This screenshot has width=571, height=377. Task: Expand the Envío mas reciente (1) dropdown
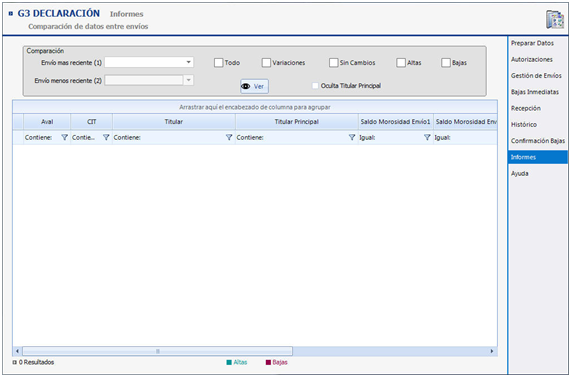coord(188,62)
